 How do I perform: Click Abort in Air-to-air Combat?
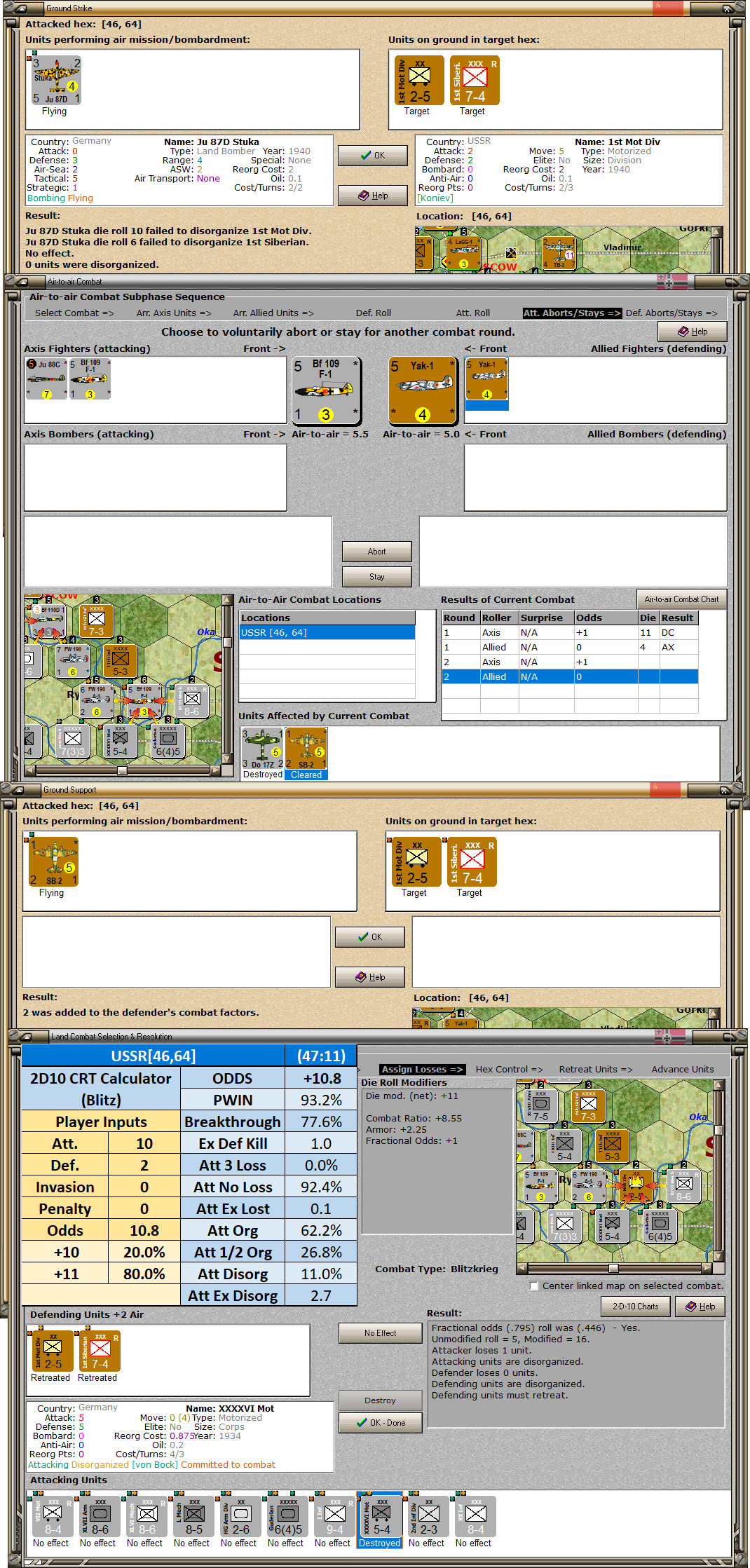click(376, 552)
